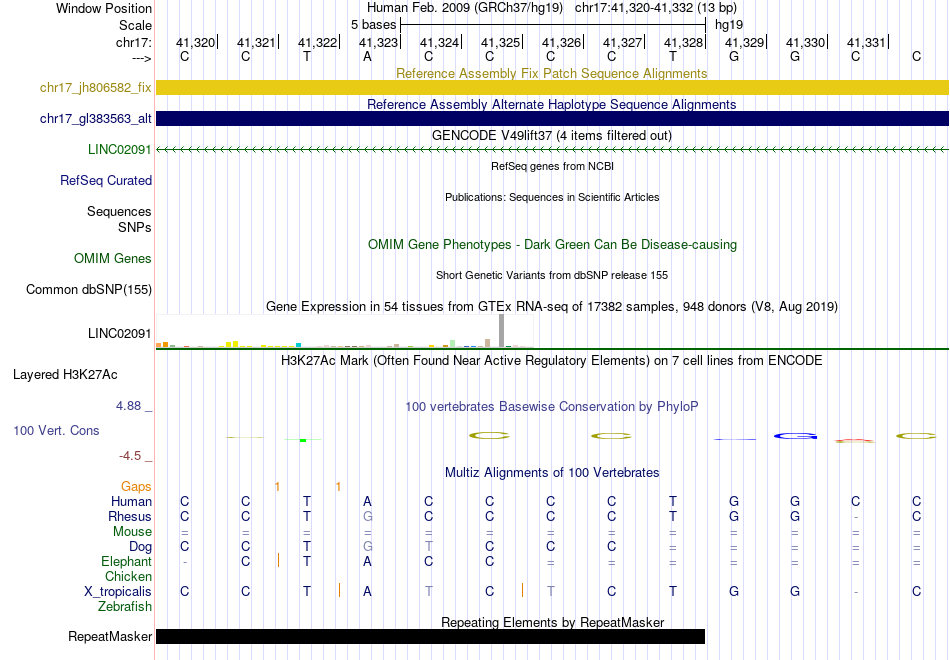Click Repeating Elements by RepeatMasker title

(x=552, y=622)
